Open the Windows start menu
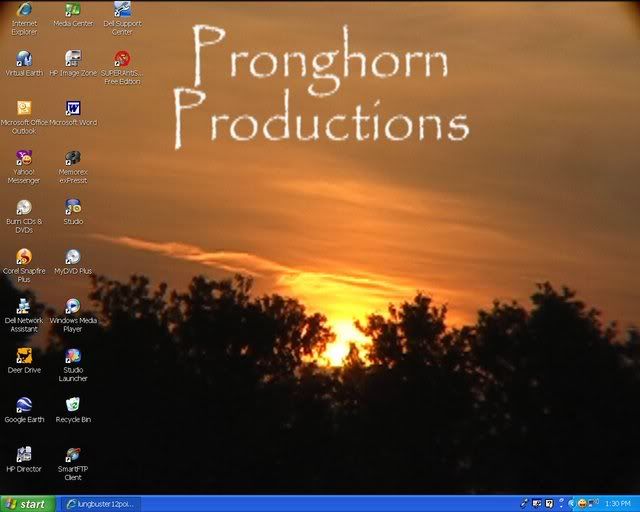 [28, 504]
